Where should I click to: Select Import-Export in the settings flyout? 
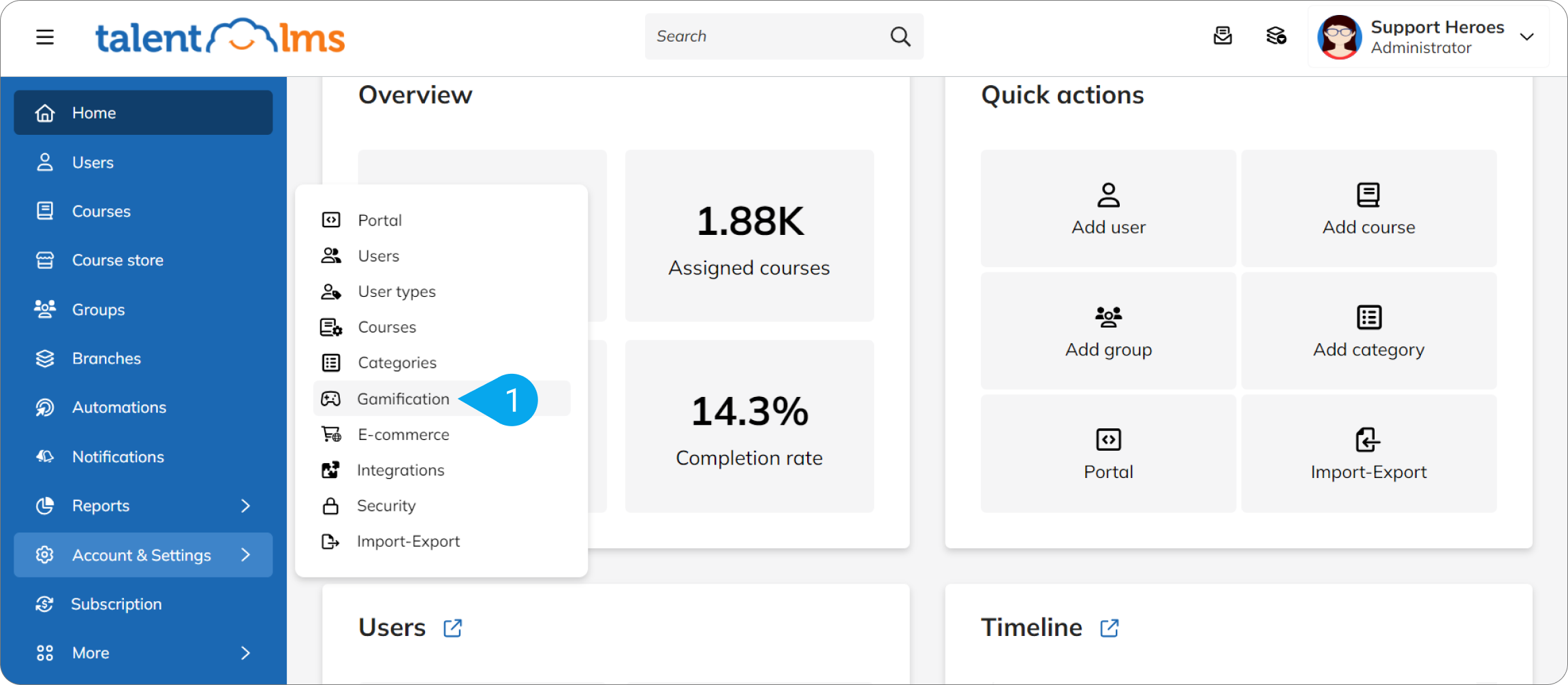pos(441,541)
